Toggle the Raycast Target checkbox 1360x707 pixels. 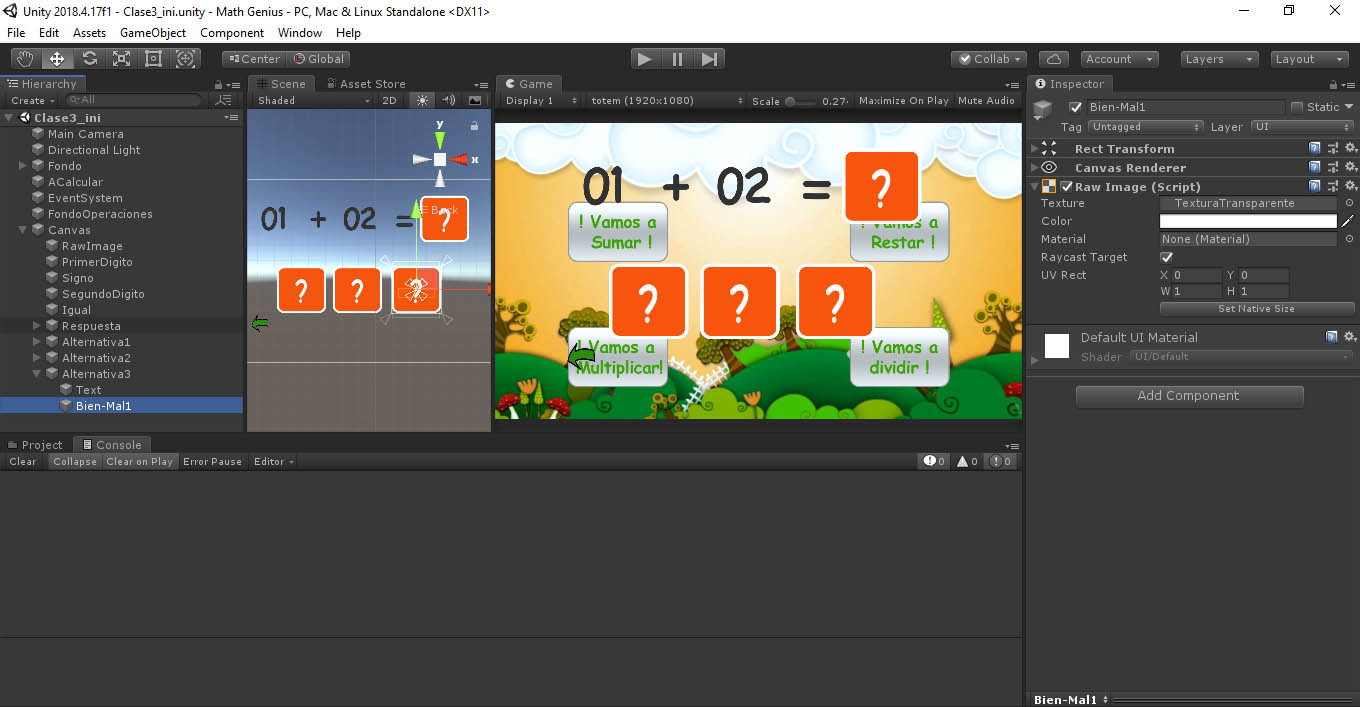click(1166, 257)
